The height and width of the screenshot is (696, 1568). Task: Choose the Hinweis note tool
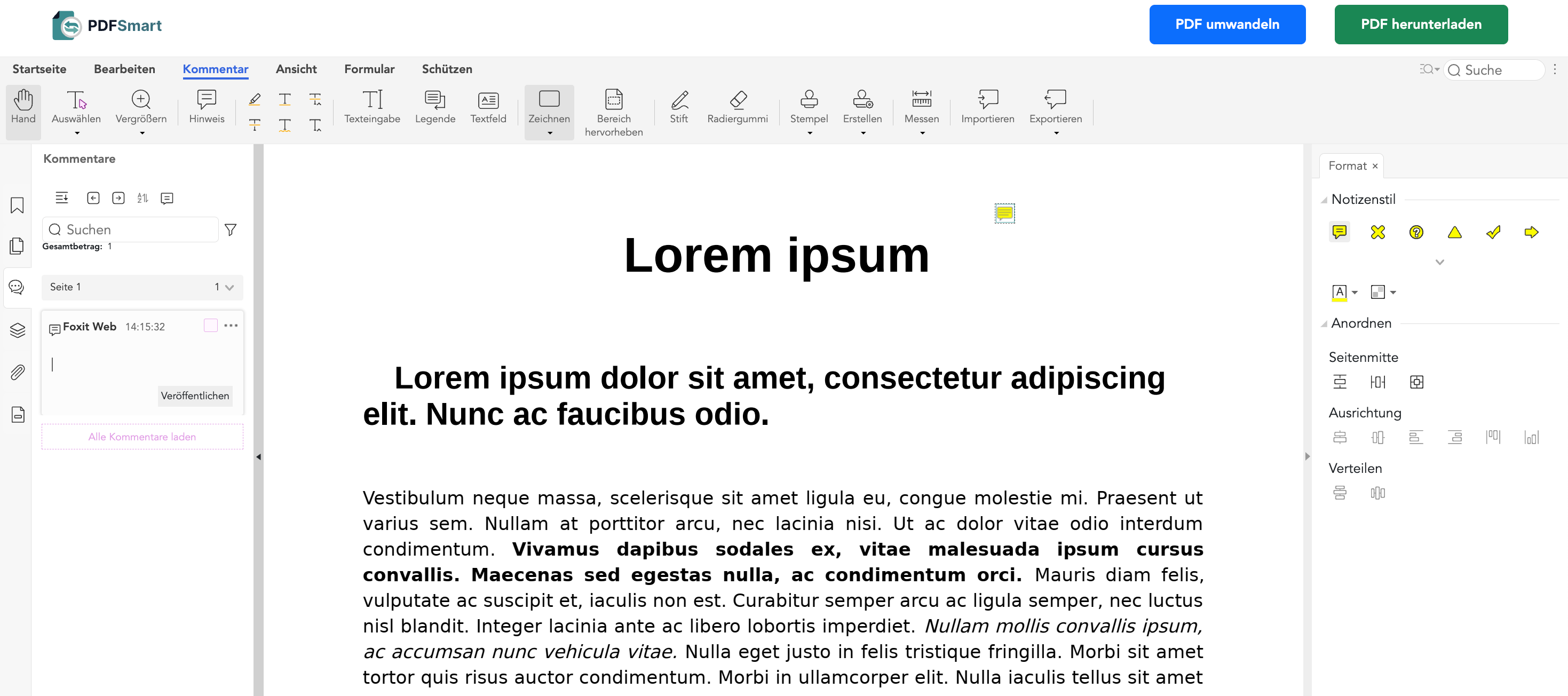point(207,108)
